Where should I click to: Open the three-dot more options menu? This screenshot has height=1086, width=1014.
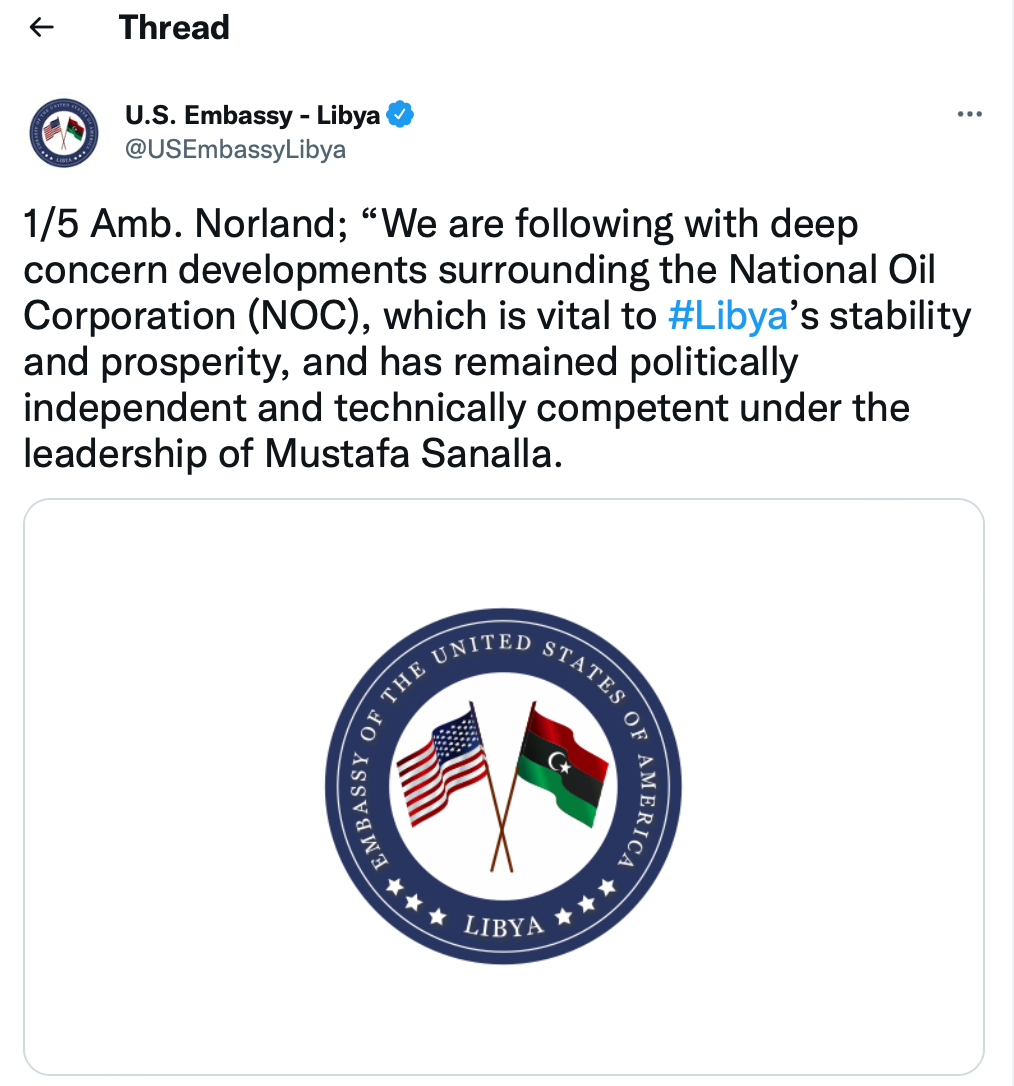[969, 114]
